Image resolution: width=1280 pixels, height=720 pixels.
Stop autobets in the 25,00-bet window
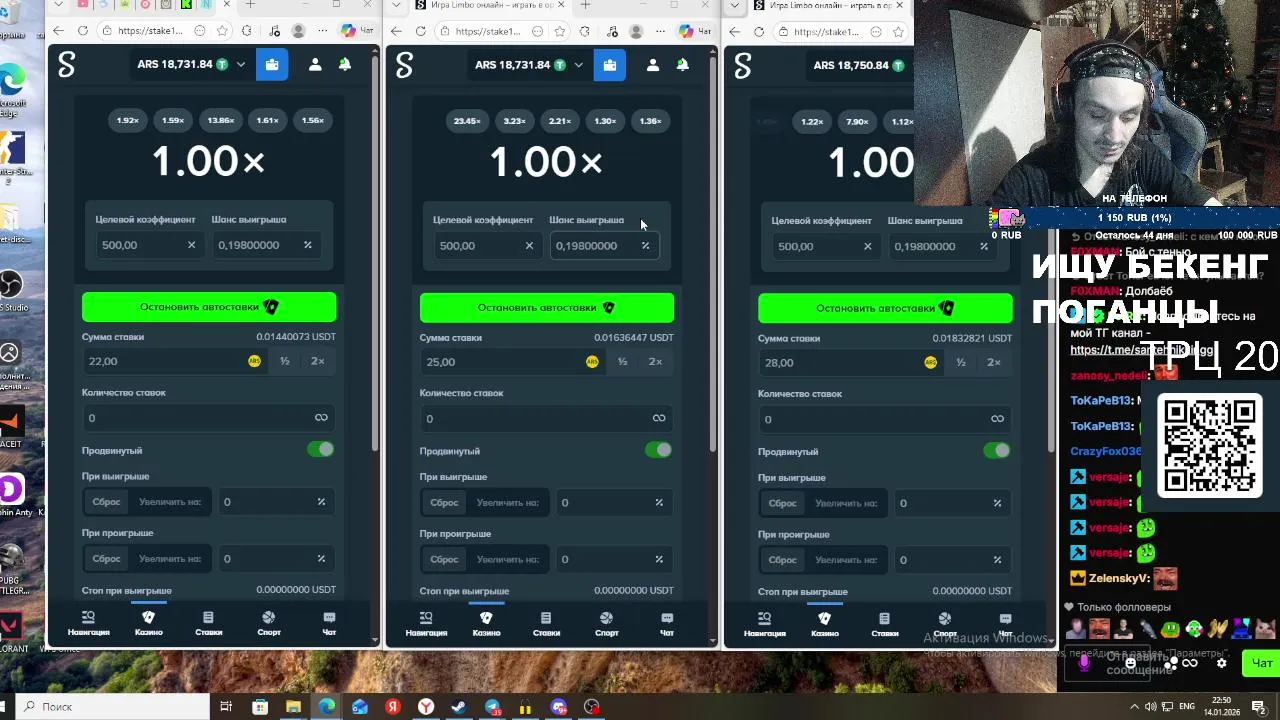[547, 308]
